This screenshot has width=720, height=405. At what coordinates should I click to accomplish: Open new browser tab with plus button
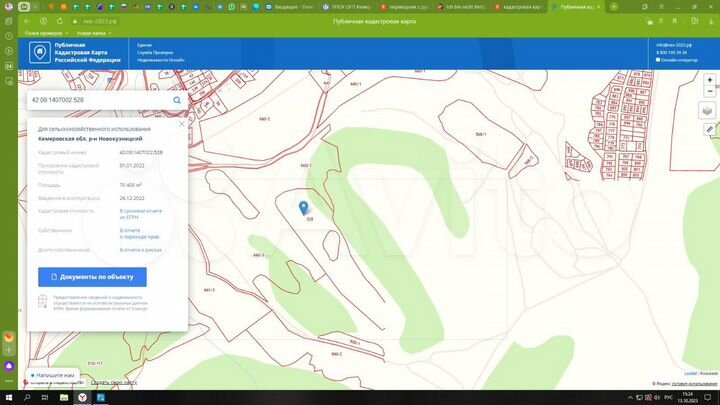pyautogui.click(x=613, y=7)
